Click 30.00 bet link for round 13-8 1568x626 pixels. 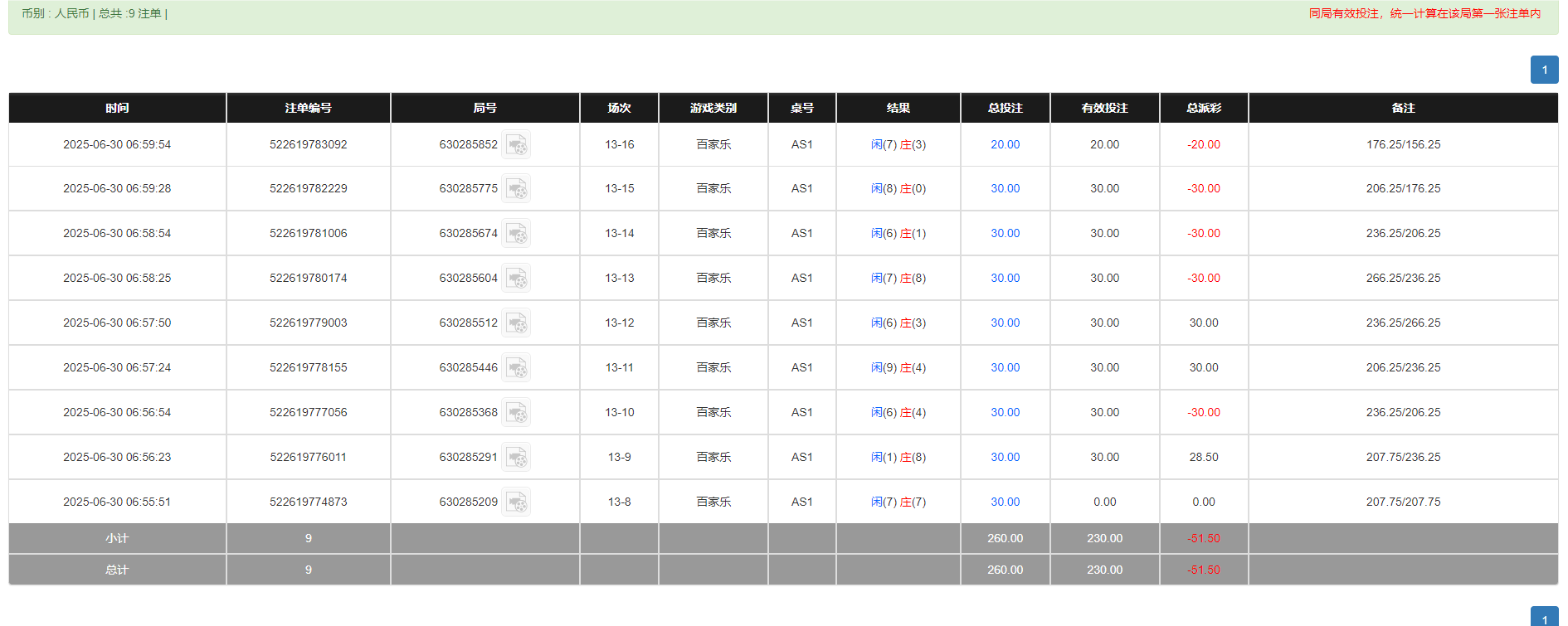(1005, 502)
